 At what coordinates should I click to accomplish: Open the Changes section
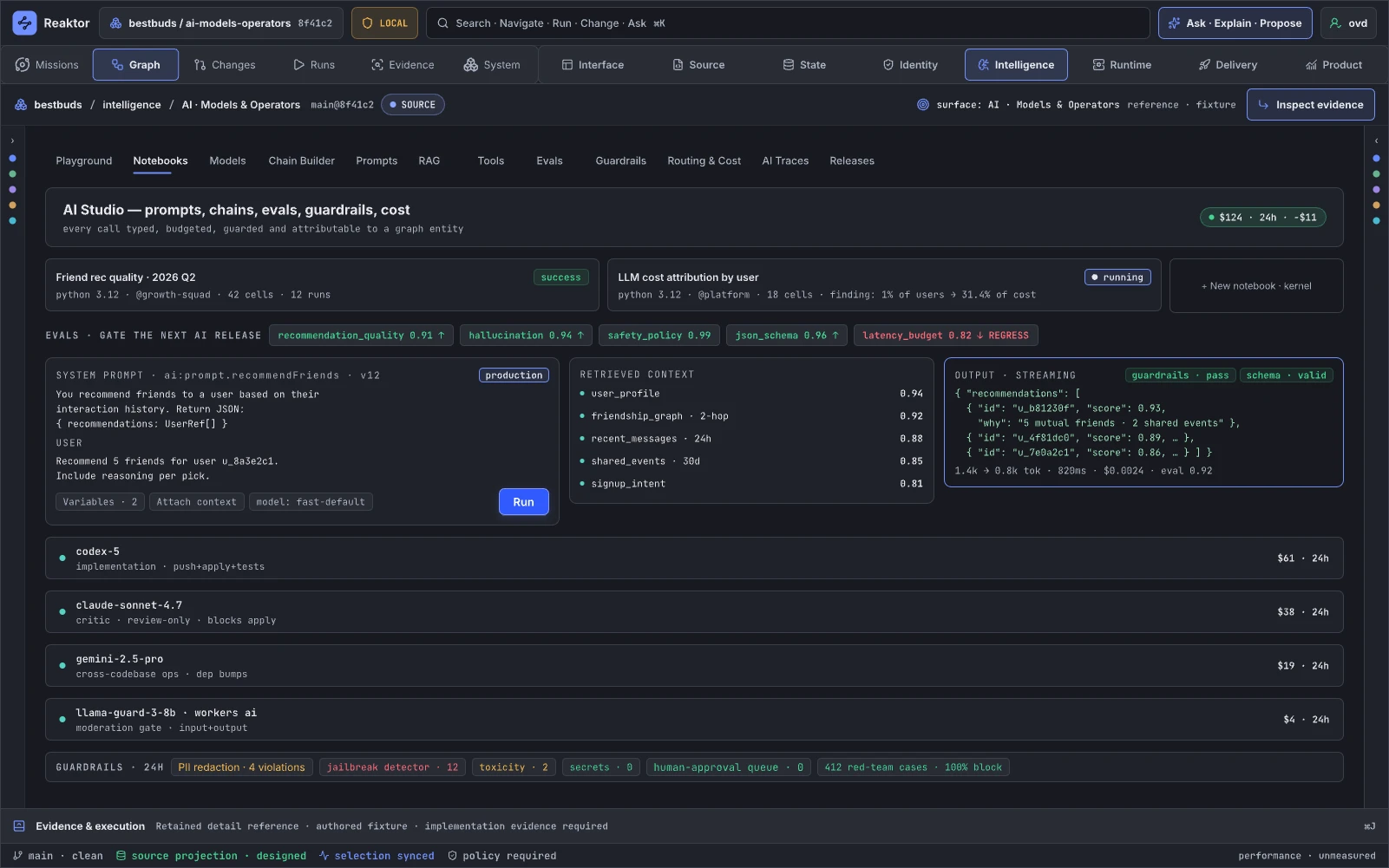coord(225,65)
